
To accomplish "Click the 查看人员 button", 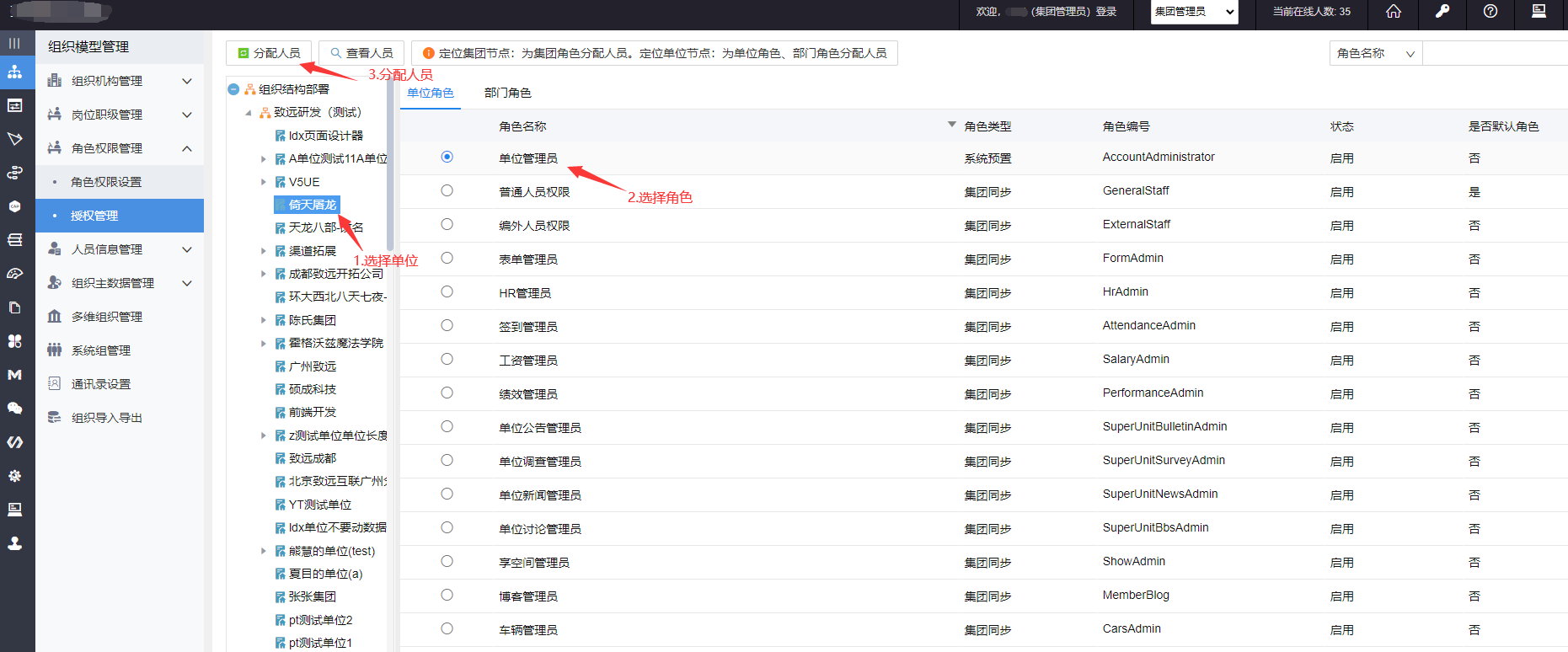I will click(361, 53).
